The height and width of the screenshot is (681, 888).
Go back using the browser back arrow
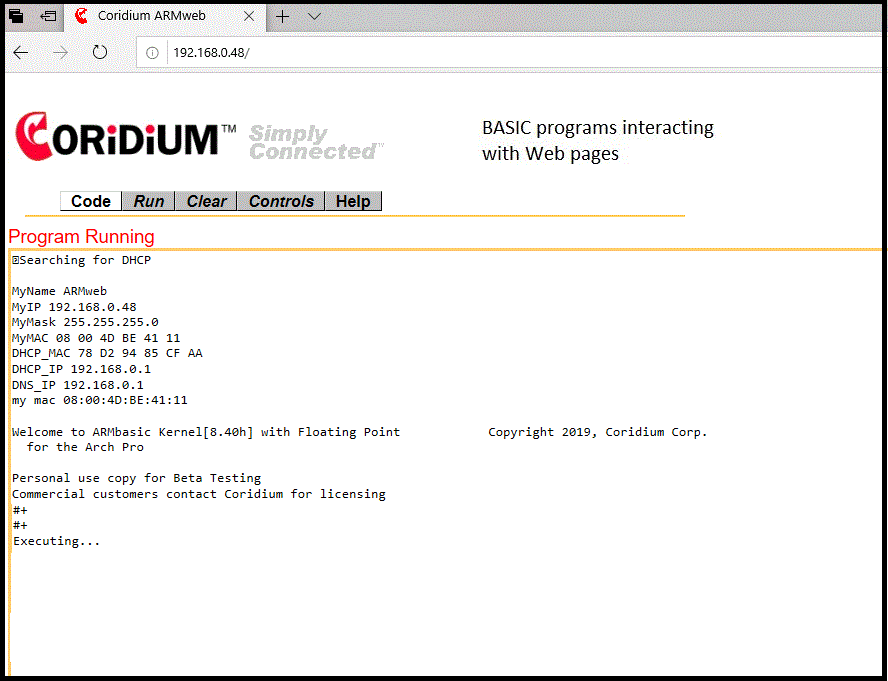pos(21,53)
